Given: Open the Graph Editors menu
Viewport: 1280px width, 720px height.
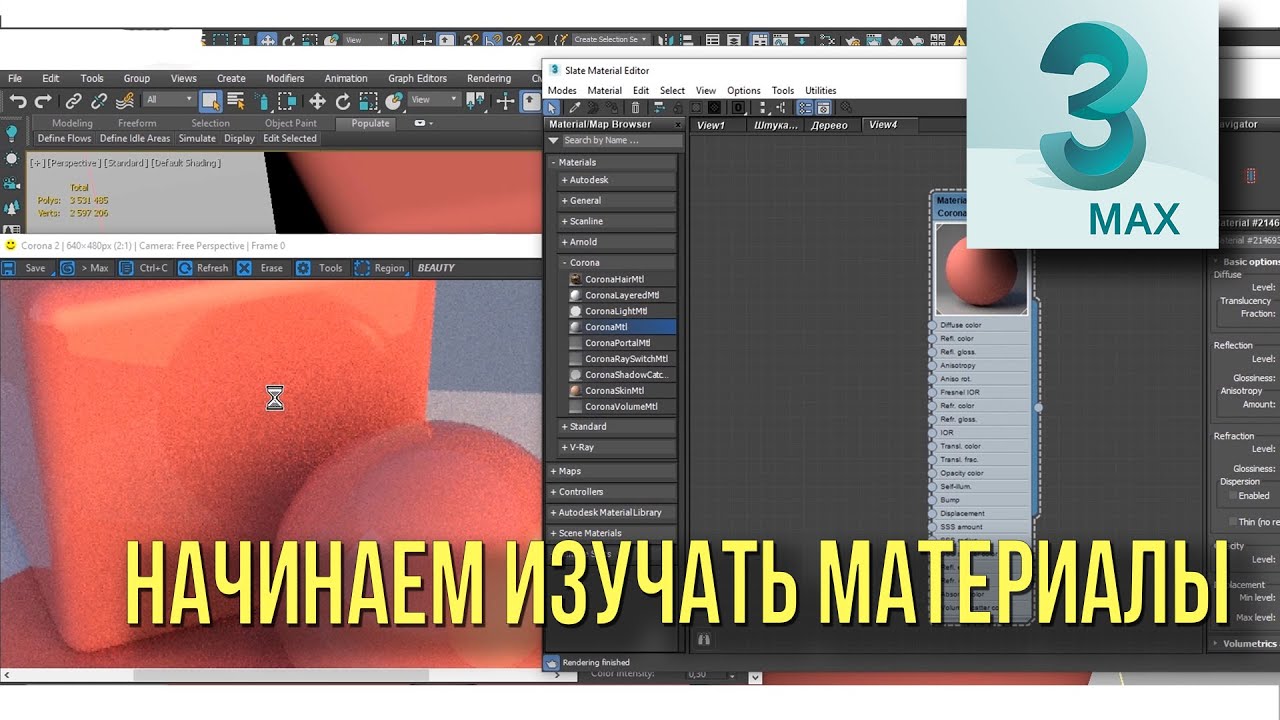Looking at the screenshot, I should point(417,78).
